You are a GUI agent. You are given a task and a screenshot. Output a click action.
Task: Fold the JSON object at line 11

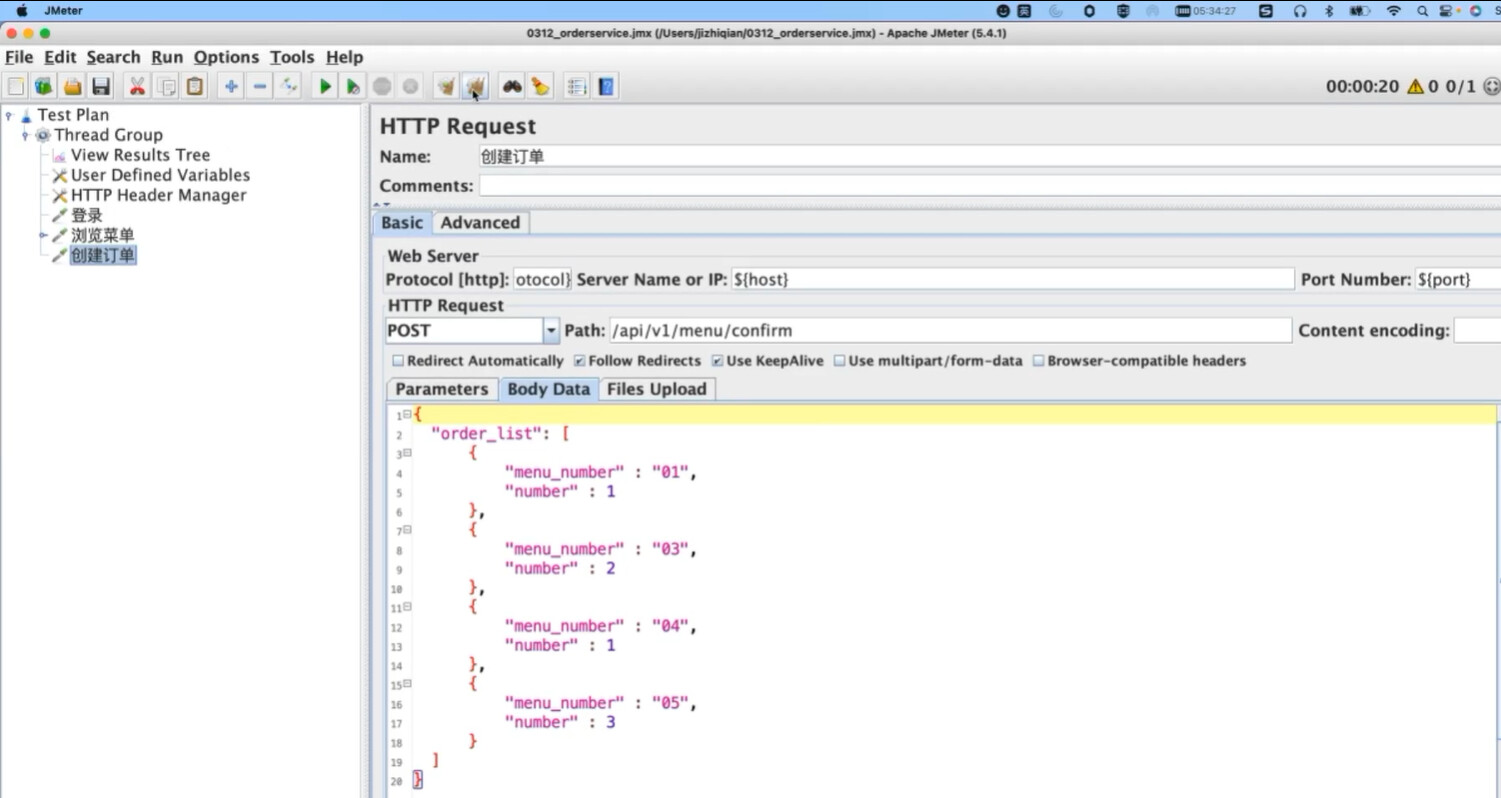(407, 607)
